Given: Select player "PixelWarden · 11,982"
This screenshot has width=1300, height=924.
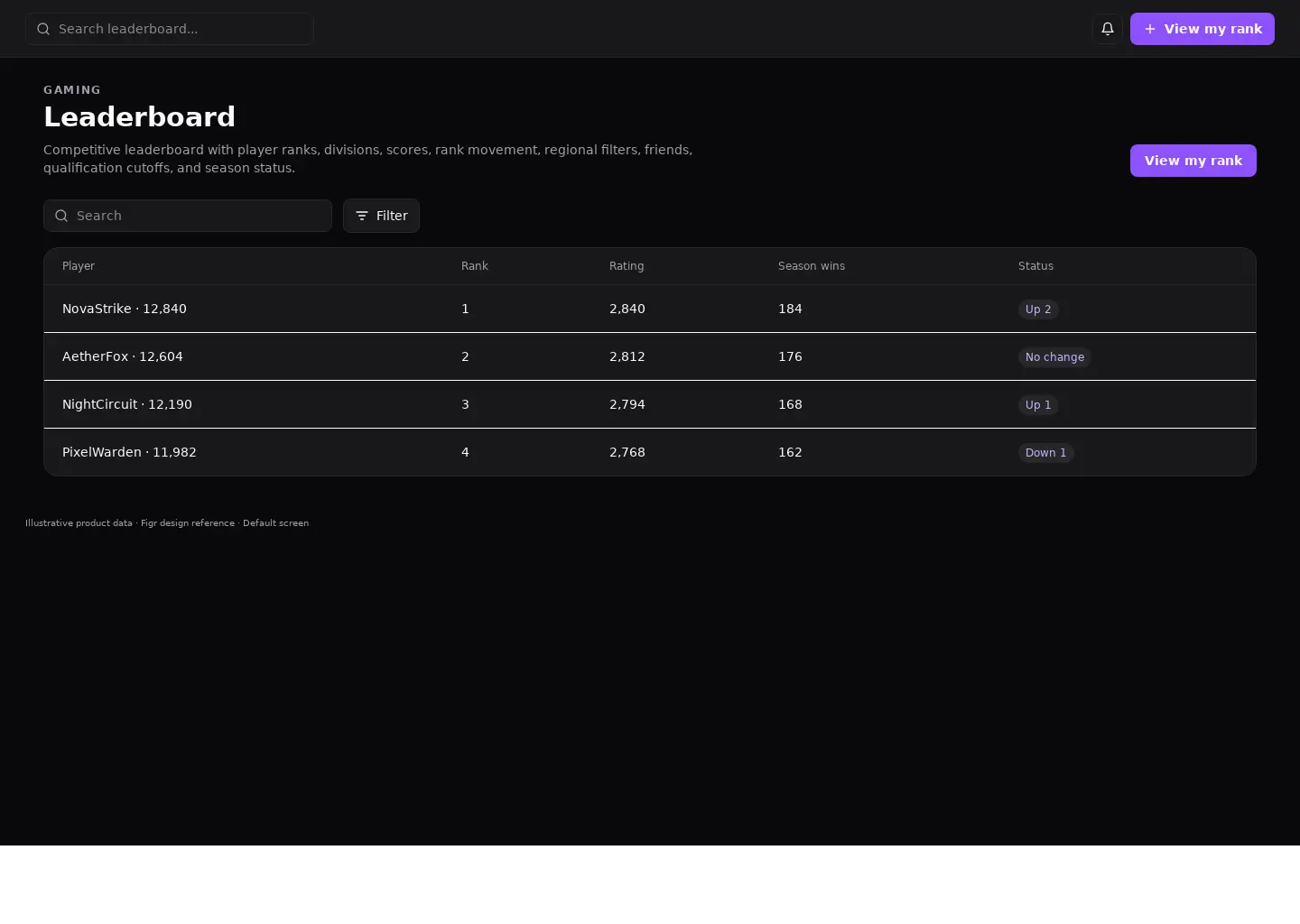Looking at the screenshot, I should [129, 452].
